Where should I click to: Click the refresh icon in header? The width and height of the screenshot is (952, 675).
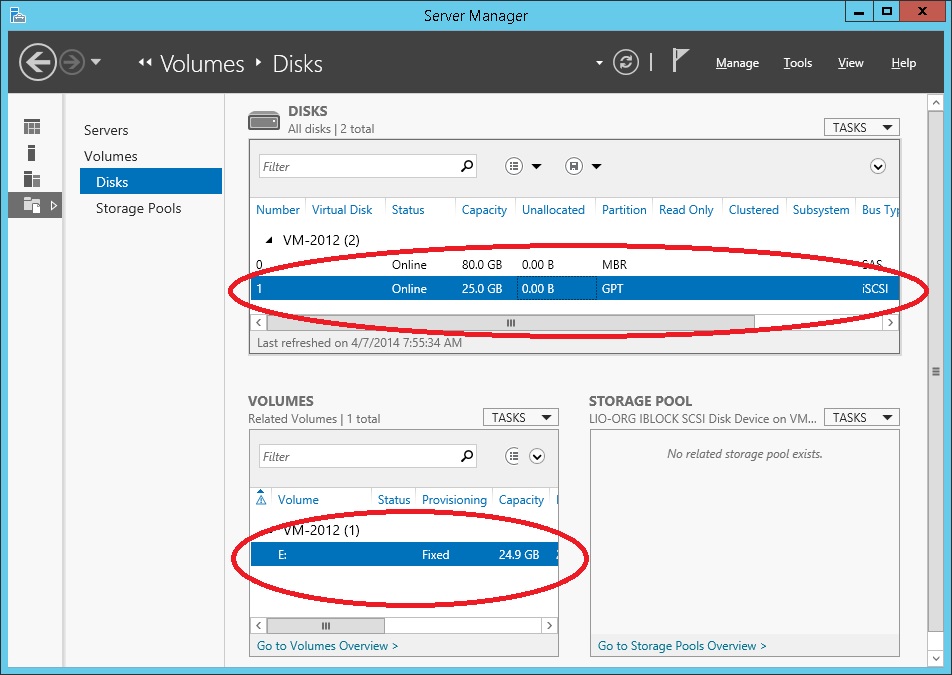click(x=626, y=62)
